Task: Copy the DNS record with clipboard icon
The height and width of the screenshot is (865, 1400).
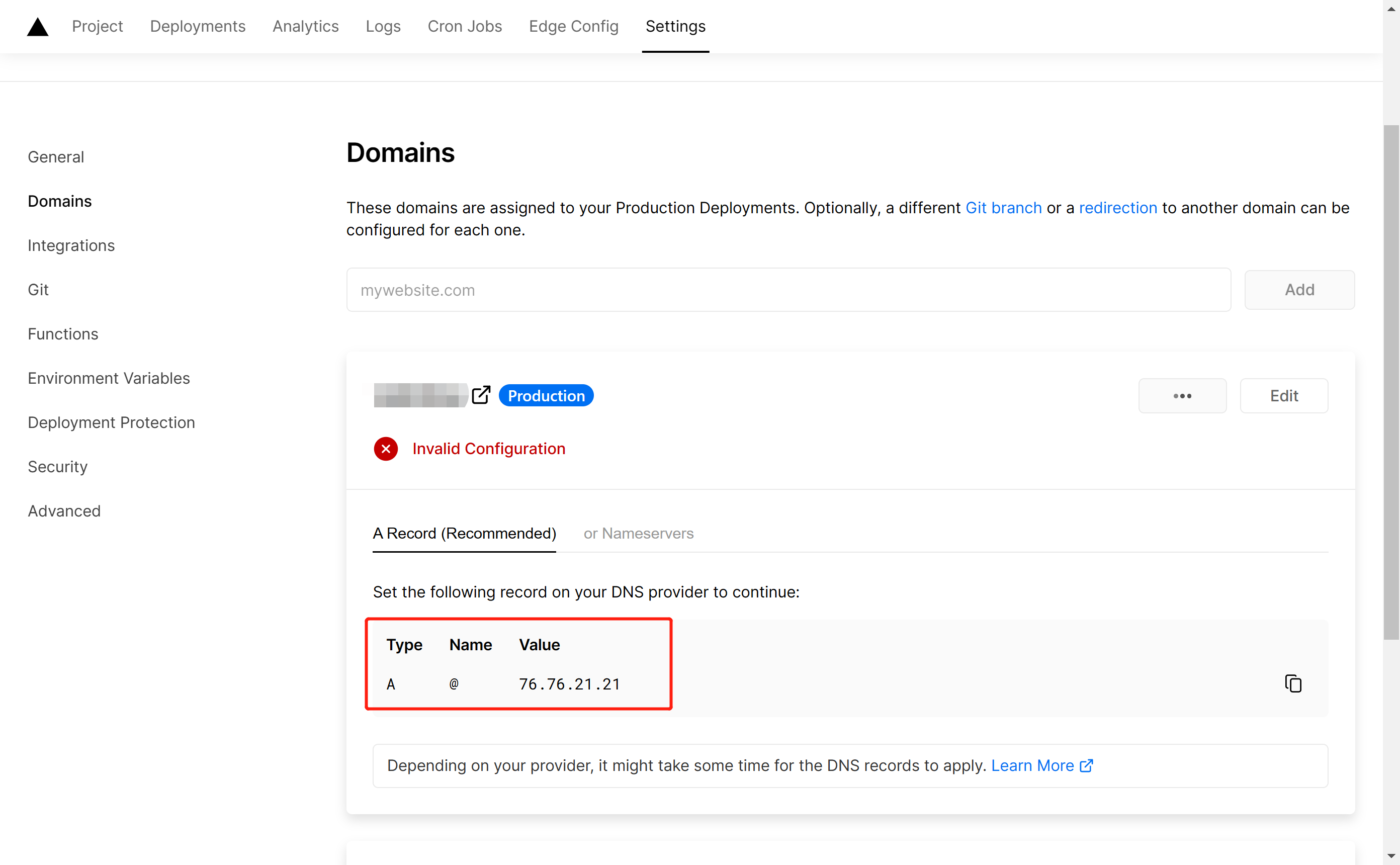Action: 1292,683
